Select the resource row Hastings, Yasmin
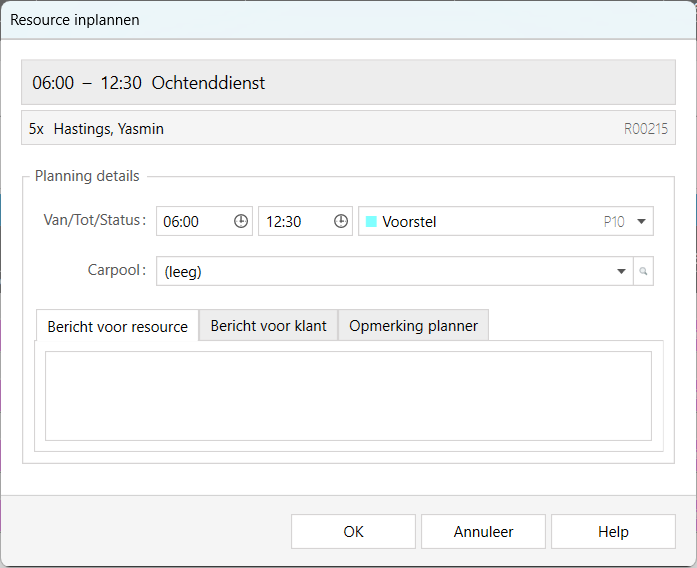 [x=109, y=129]
